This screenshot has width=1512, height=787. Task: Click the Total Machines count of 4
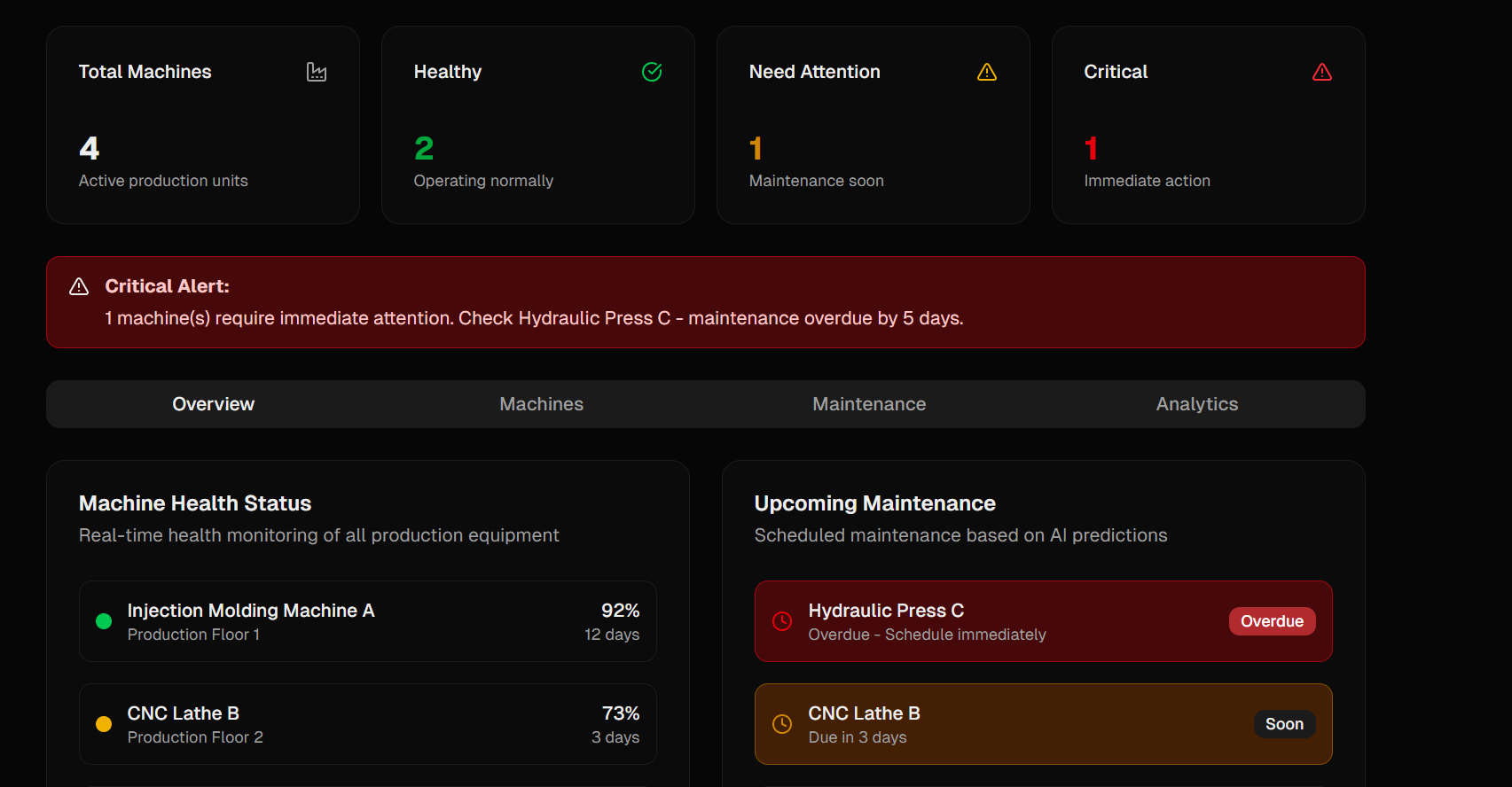[x=90, y=148]
